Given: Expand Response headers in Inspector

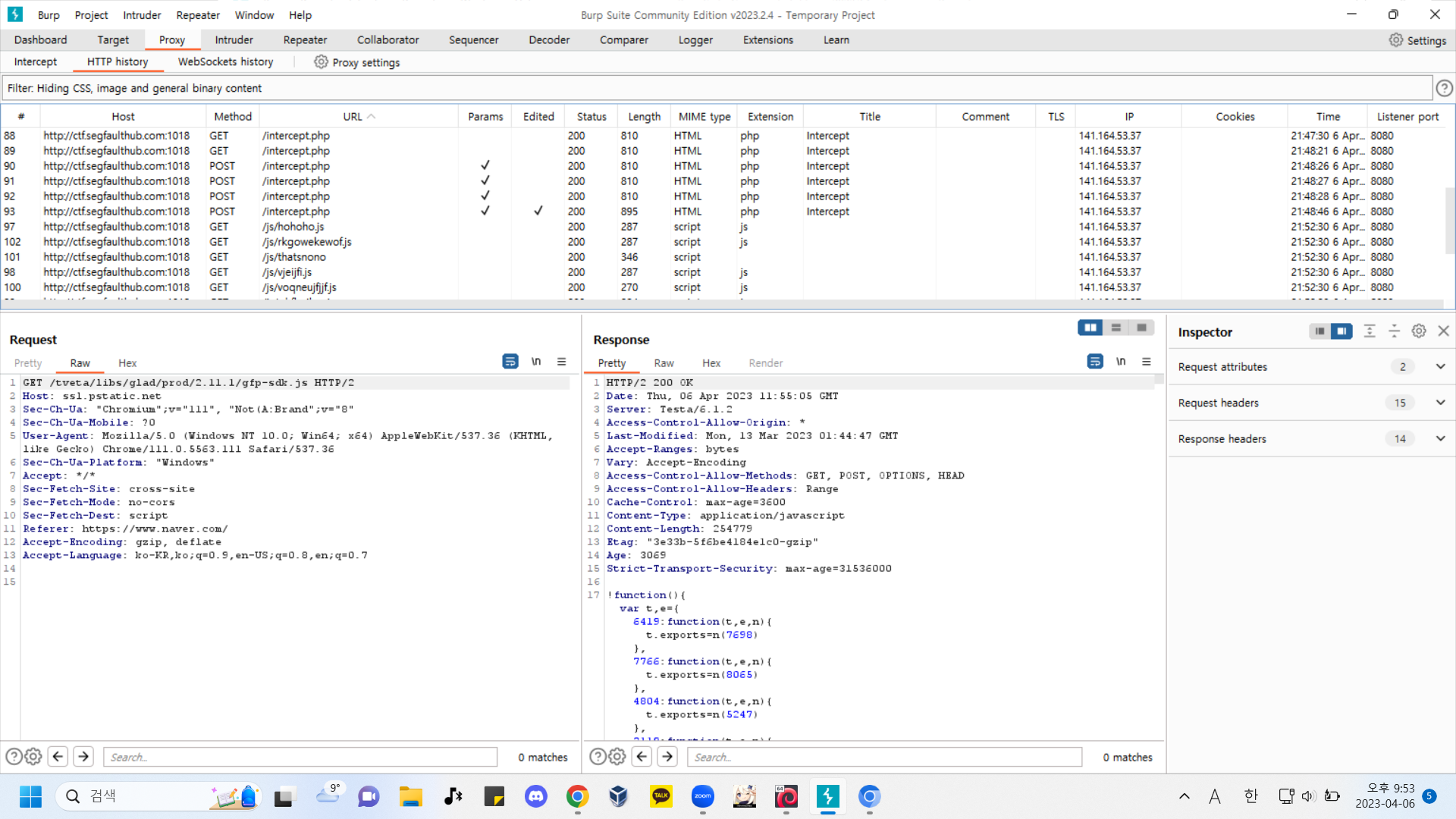Looking at the screenshot, I should (1440, 439).
